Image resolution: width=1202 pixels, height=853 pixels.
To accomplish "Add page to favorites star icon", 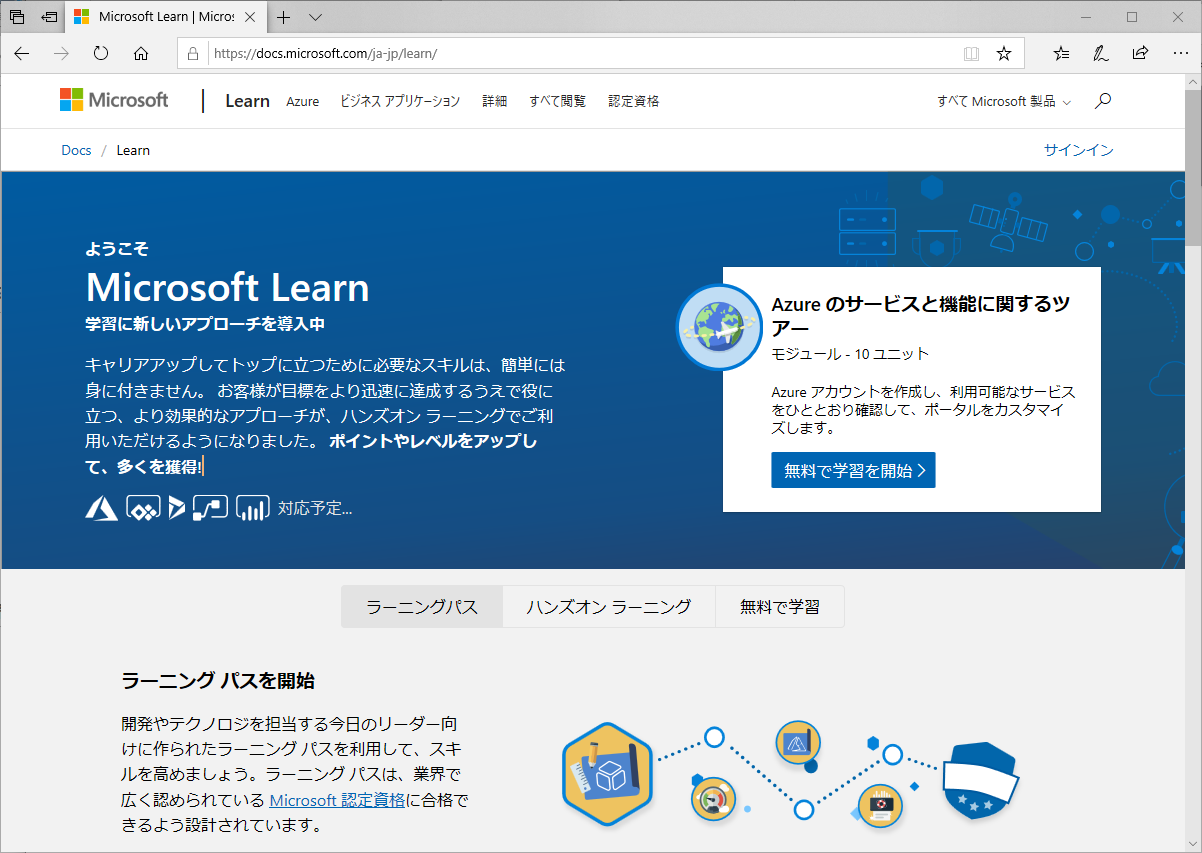I will (x=1004, y=54).
